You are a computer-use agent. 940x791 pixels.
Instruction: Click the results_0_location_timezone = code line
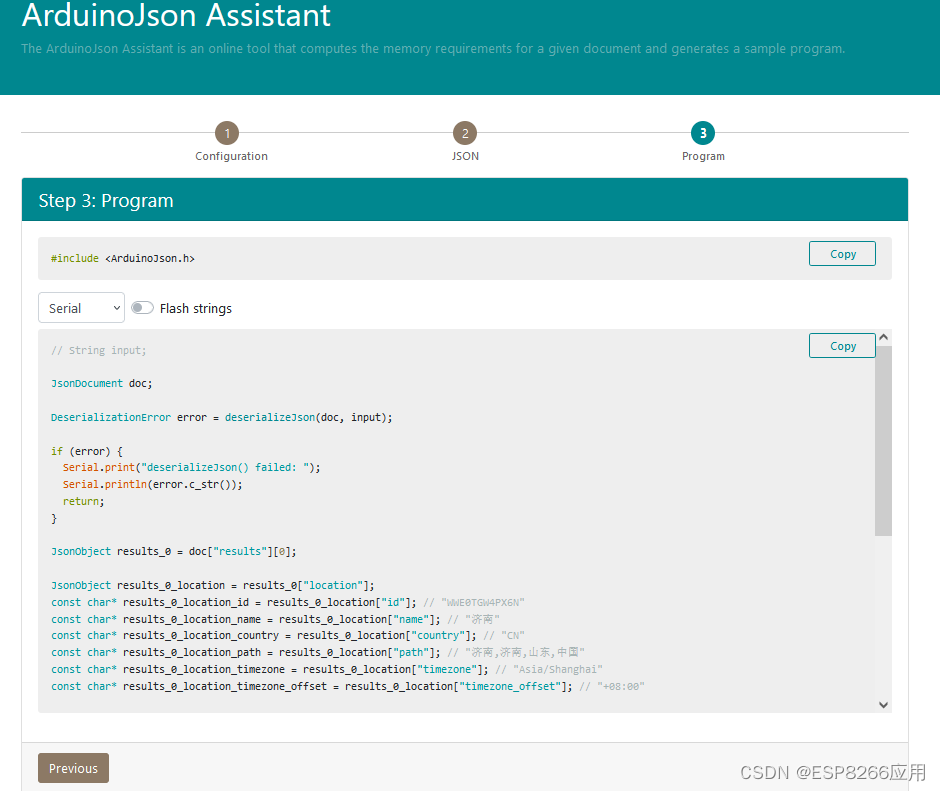(327, 669)
